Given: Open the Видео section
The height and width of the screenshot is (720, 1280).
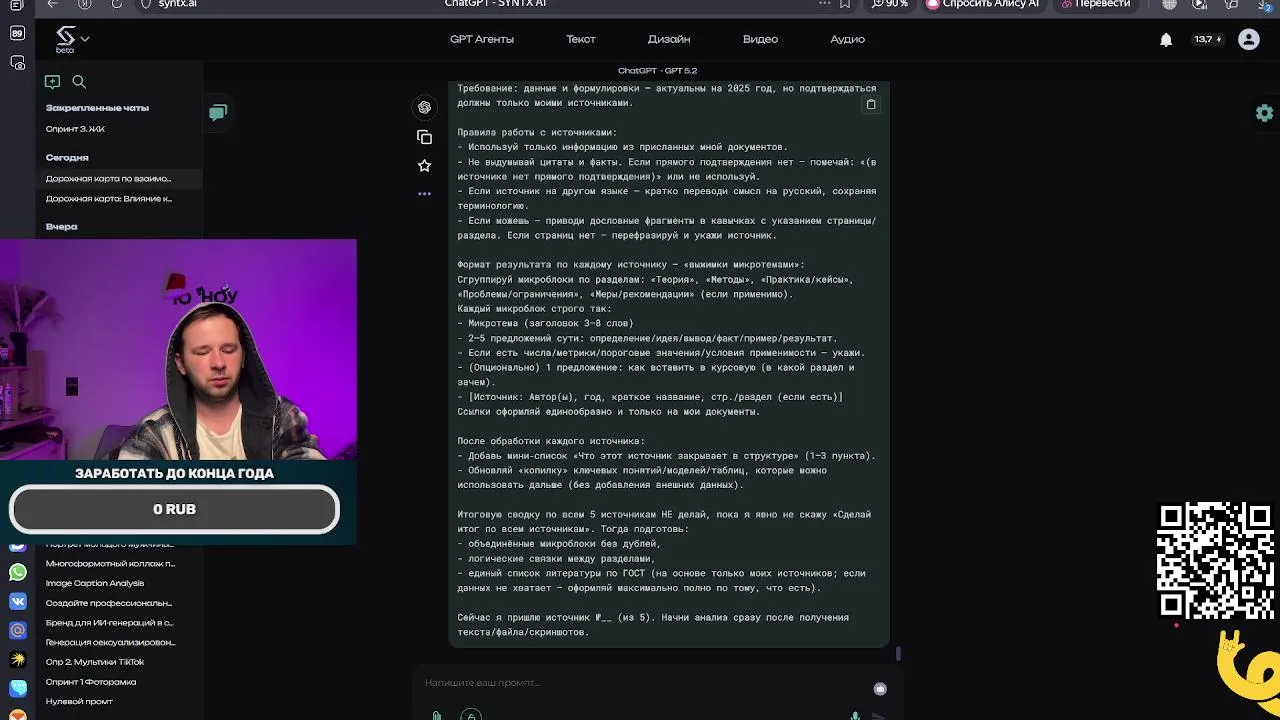Looking at the screenshot, I should pos(760,39).
